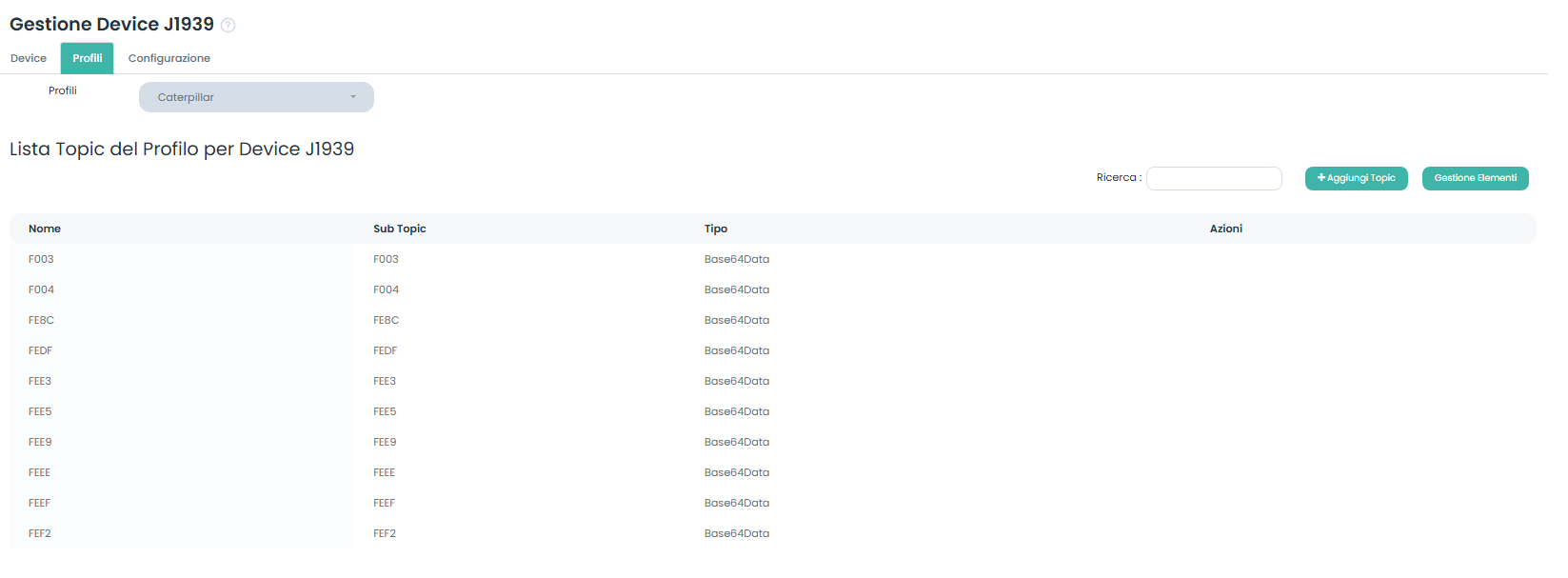The image size is (1568, 578).
Task: Click FEDF in the Sub Topic column
Action: point(386,350)
